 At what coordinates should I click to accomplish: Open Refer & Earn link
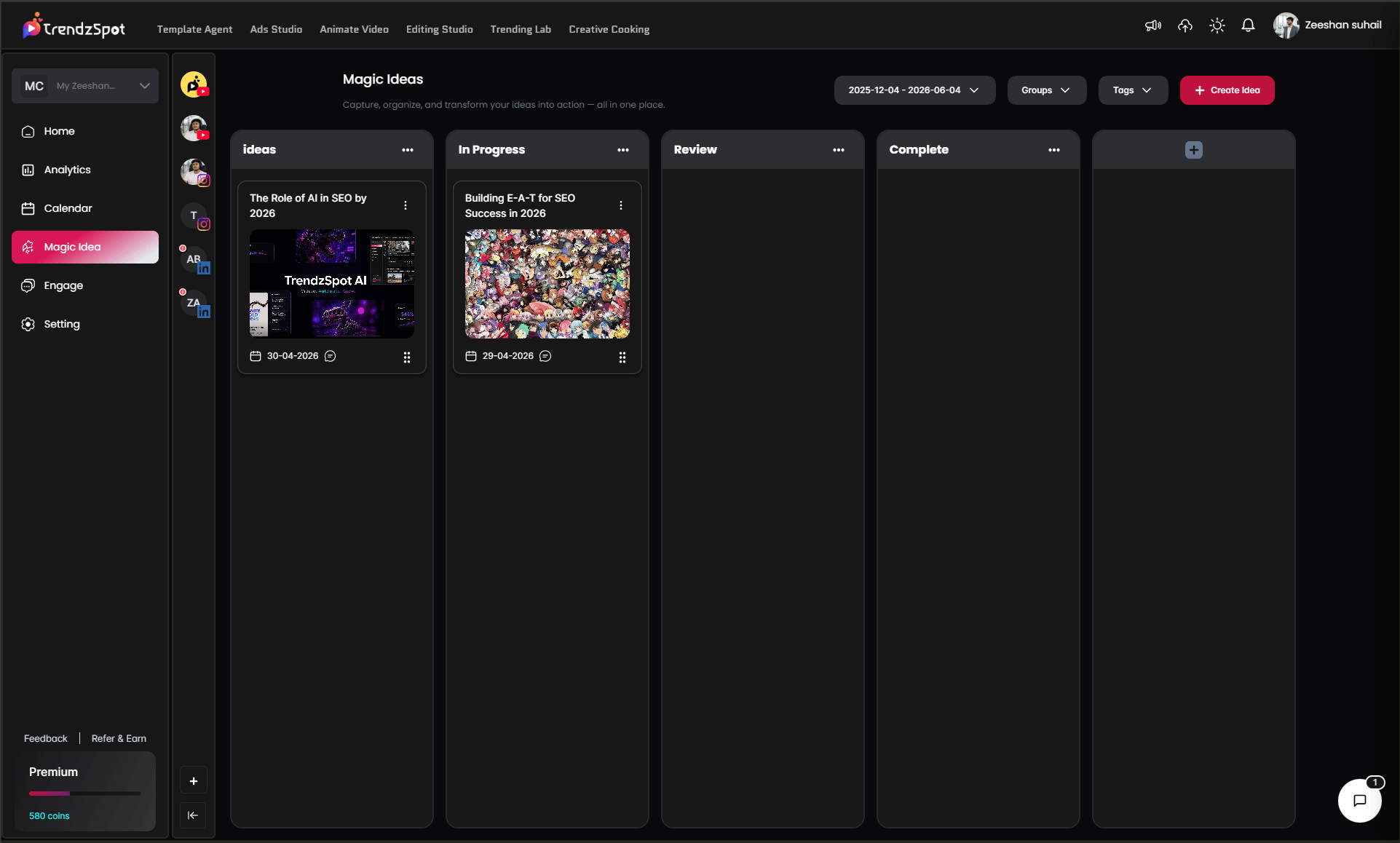tap(119, 738)
